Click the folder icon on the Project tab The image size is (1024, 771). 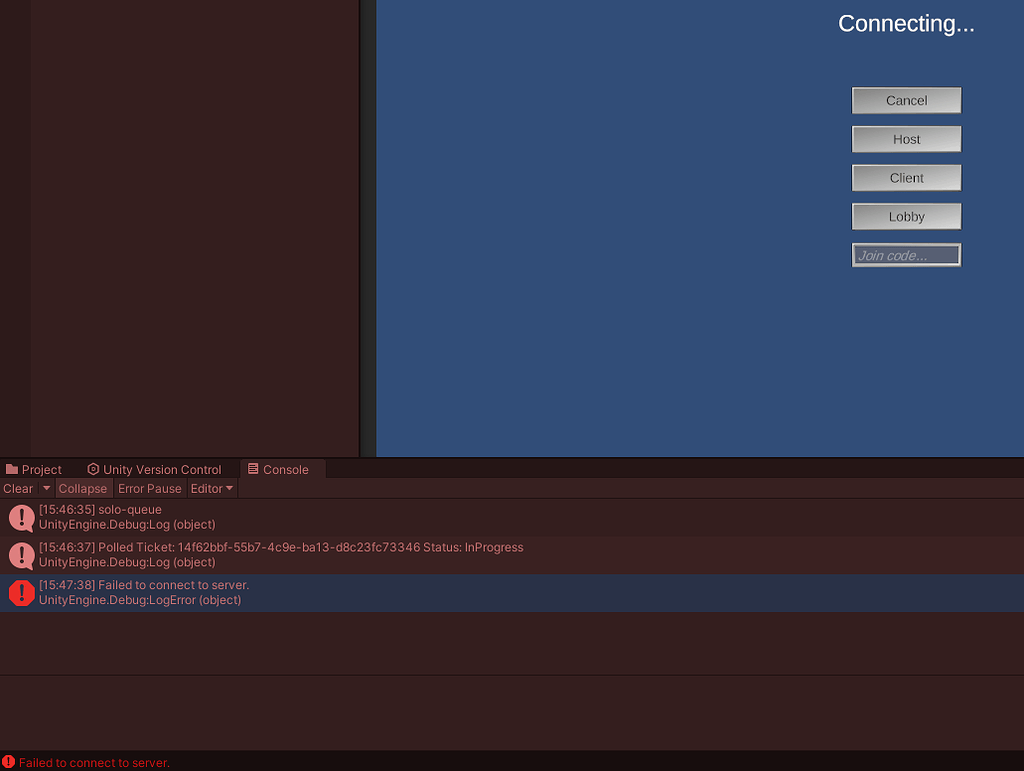(14, 469)
